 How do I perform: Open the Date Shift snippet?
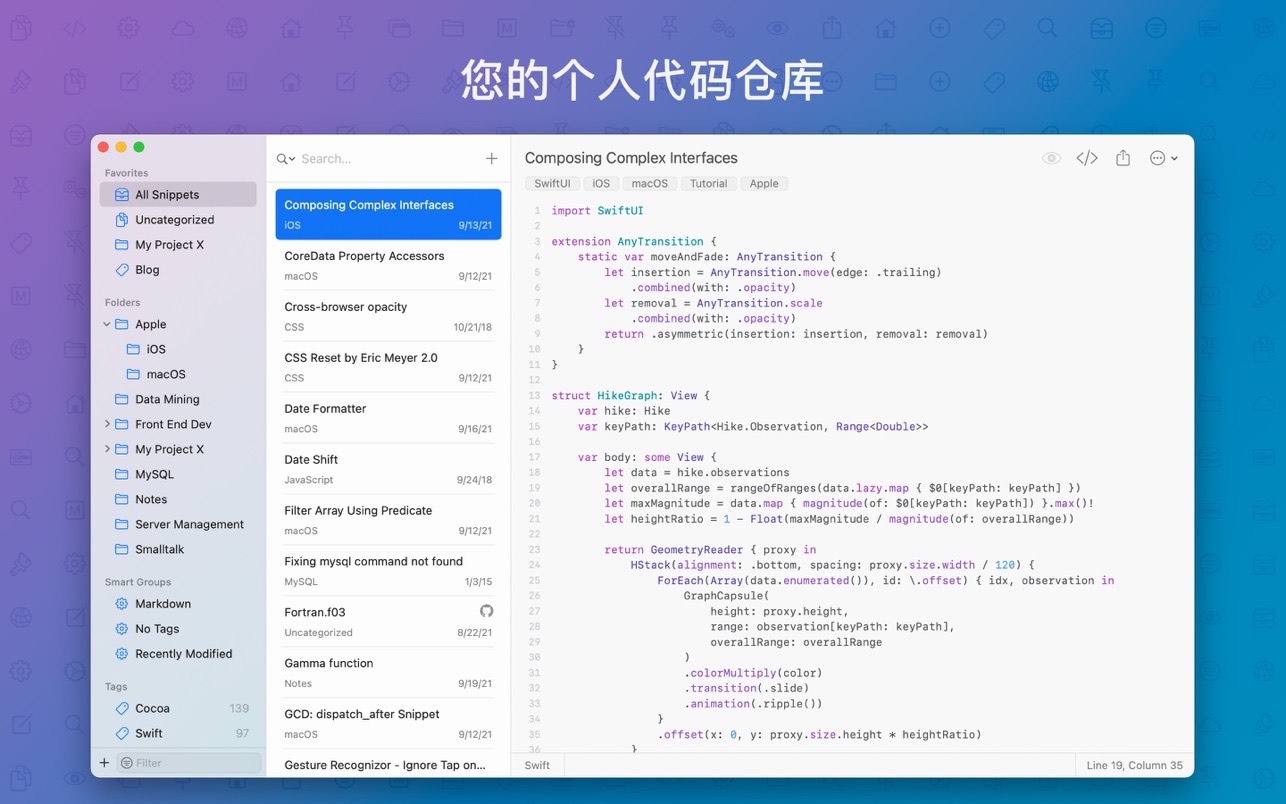point(388,469)
